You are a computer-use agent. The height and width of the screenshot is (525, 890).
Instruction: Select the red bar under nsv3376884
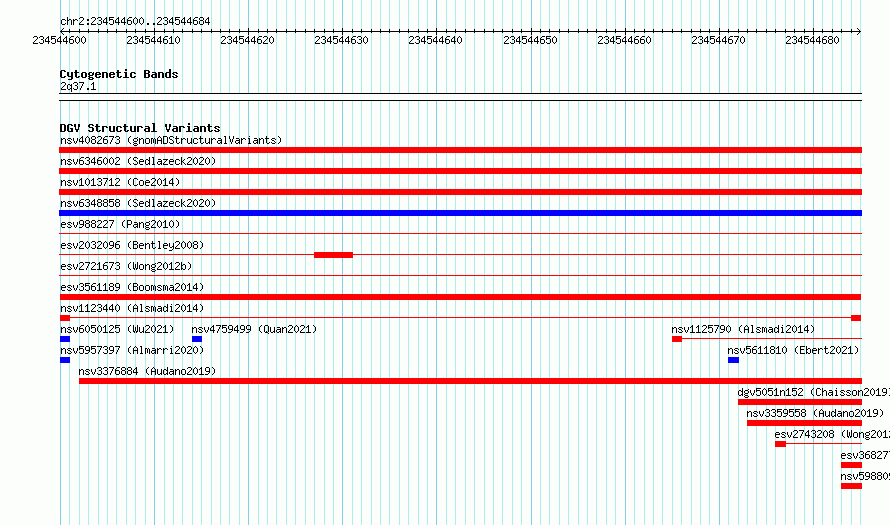470,381
